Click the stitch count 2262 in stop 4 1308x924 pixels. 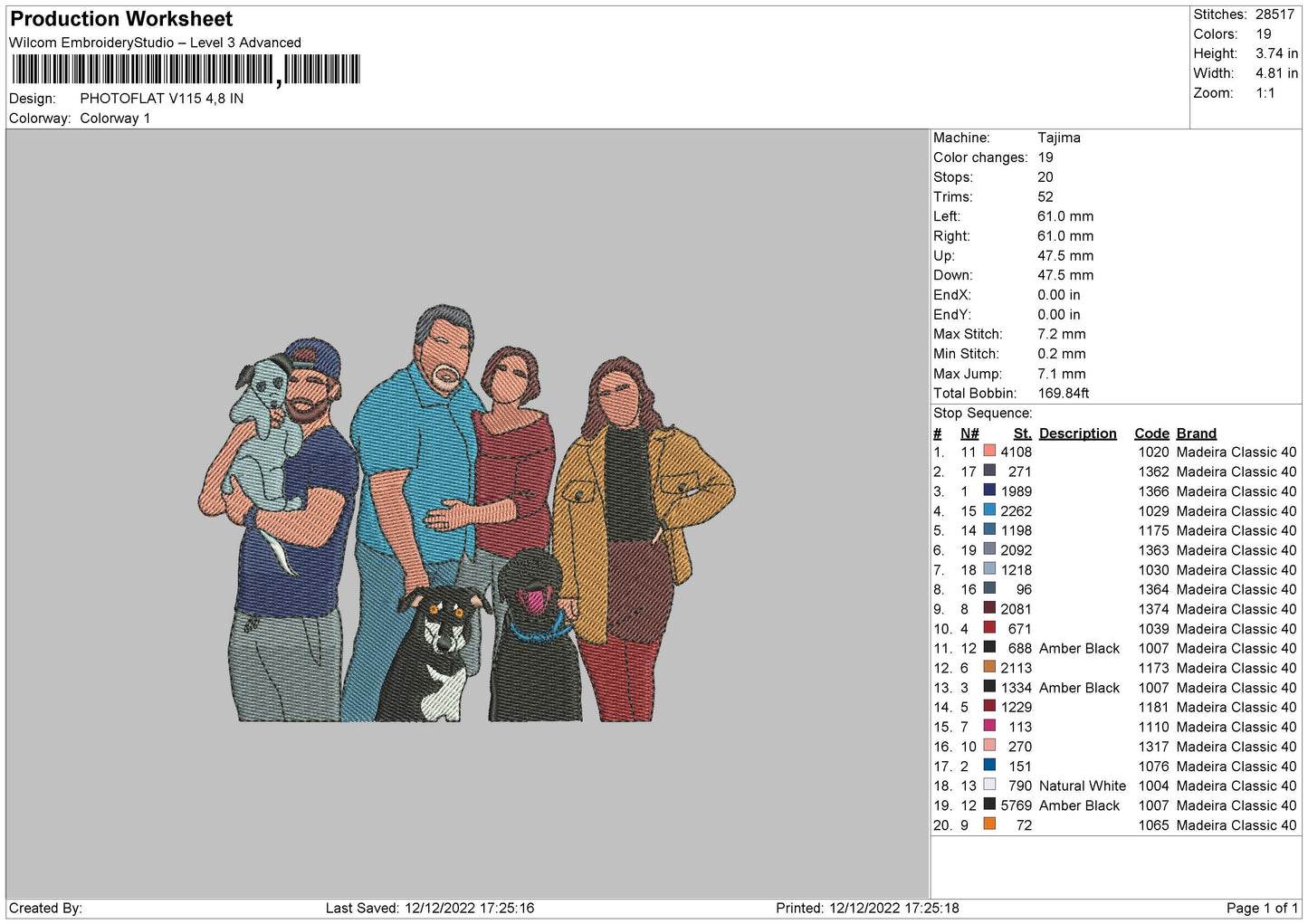[1016, 510]
